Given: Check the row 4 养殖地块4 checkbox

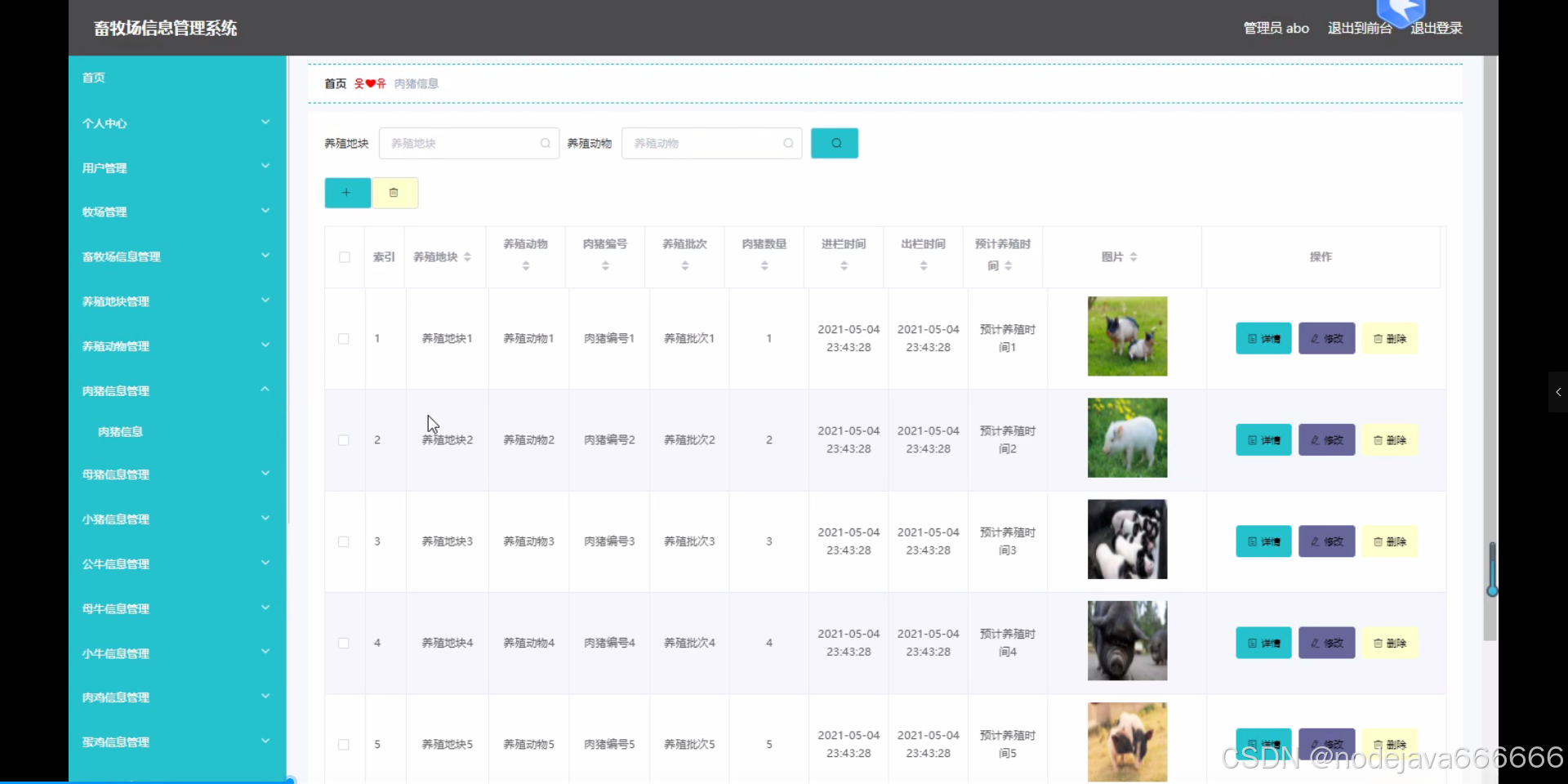Looking at the screenshot, I should (x=344, y=643).
